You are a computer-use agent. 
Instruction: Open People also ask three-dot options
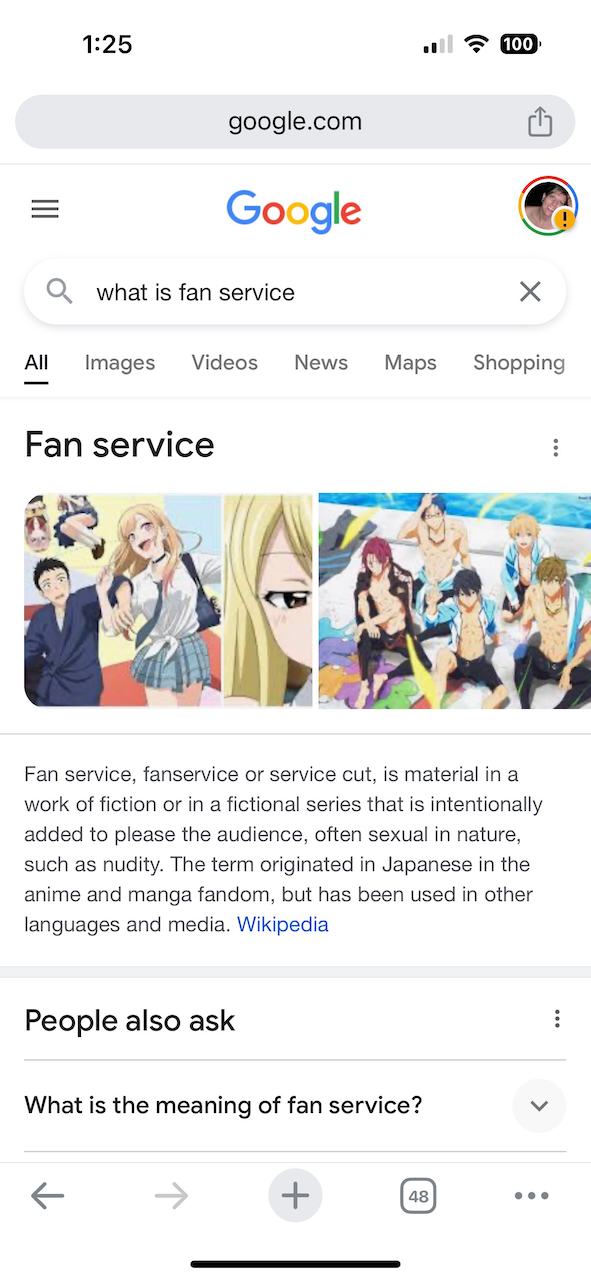[x=557, y=1019]
